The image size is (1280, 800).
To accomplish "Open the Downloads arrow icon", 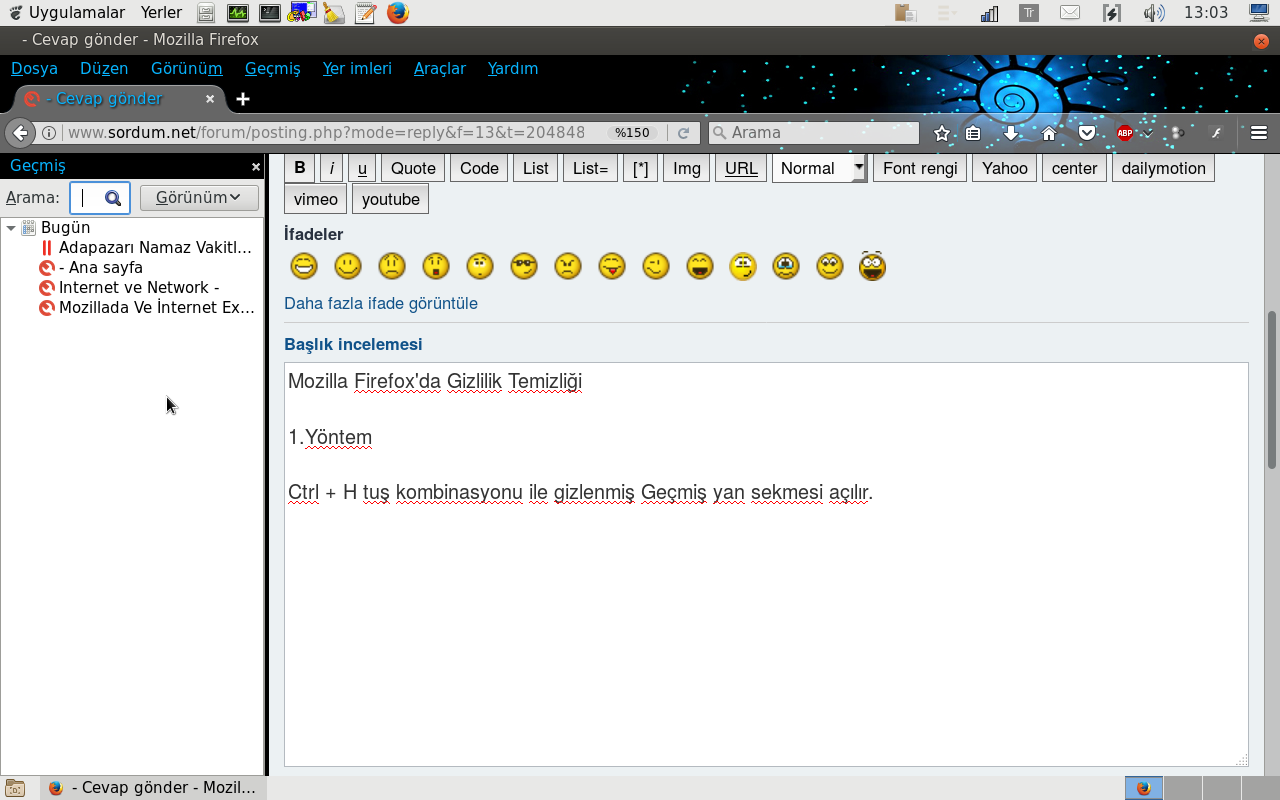I will click(x=1011, y=133).
